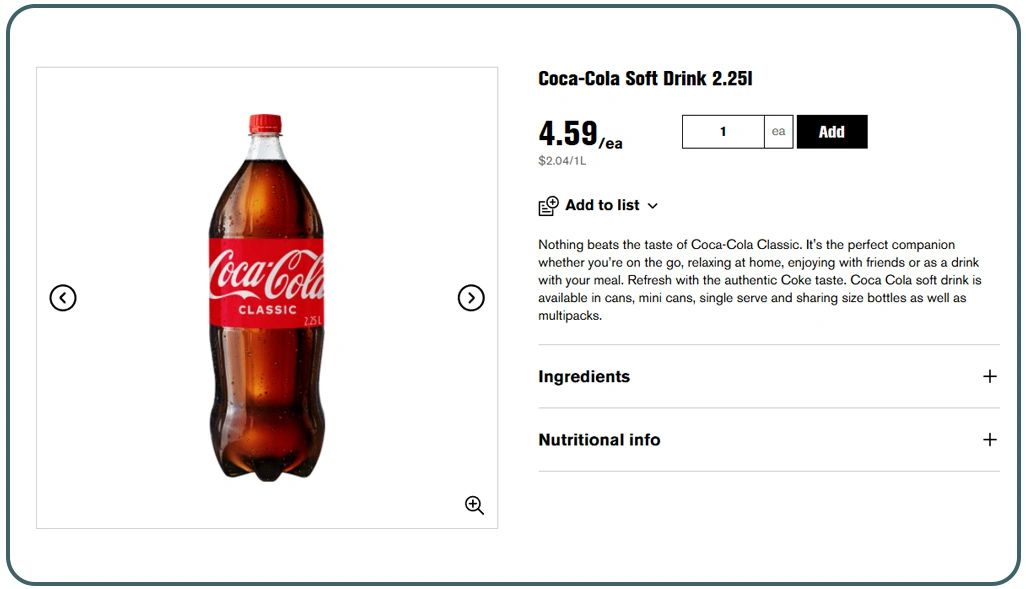This screenshot has height=589, width=1026.
Task: Click the Coca-Cola bottle thumbnail image
Action: [266, 297]
